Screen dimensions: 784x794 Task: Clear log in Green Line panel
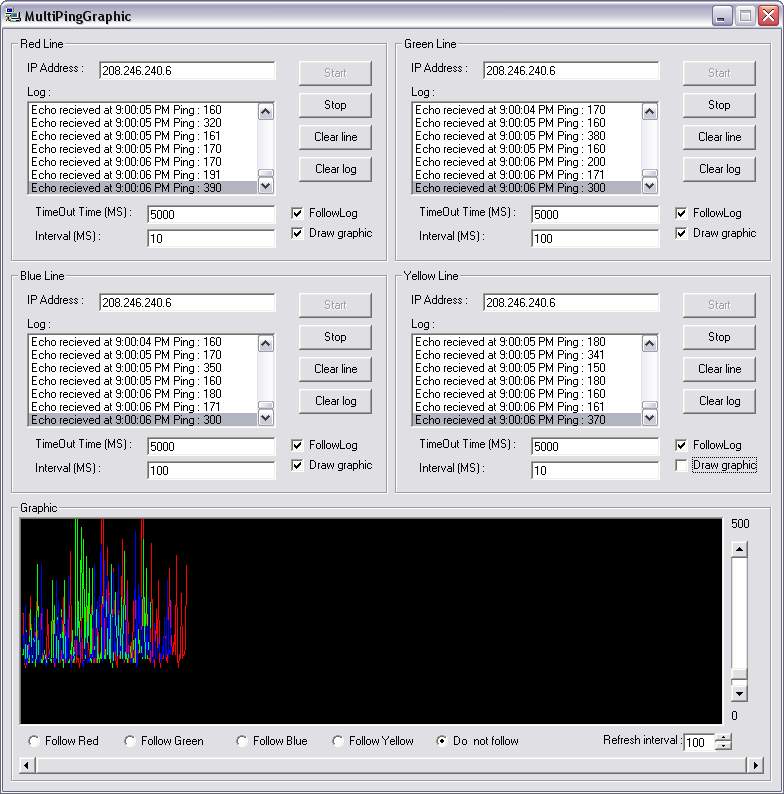(719, 169)
